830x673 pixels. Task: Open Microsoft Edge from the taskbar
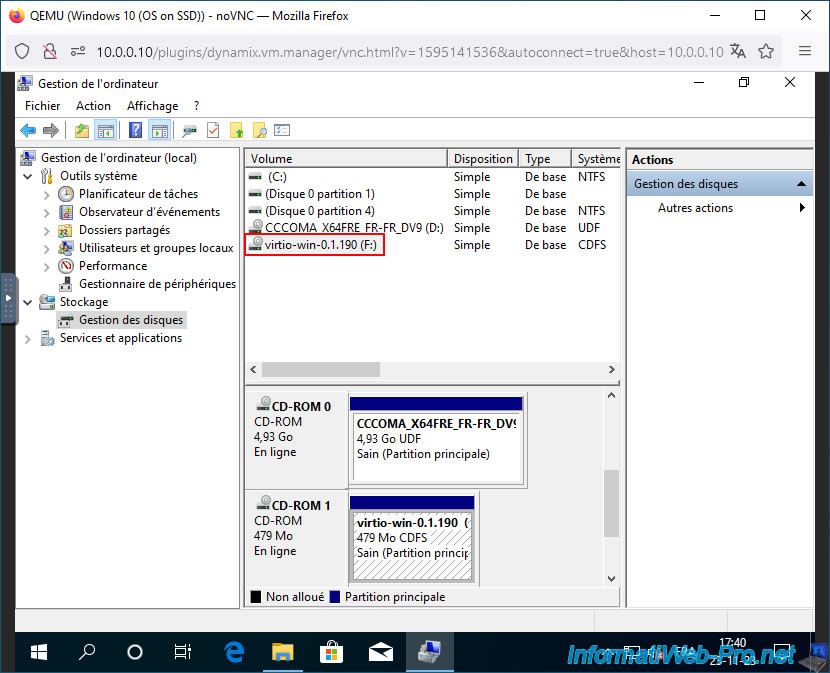[233, 652]
